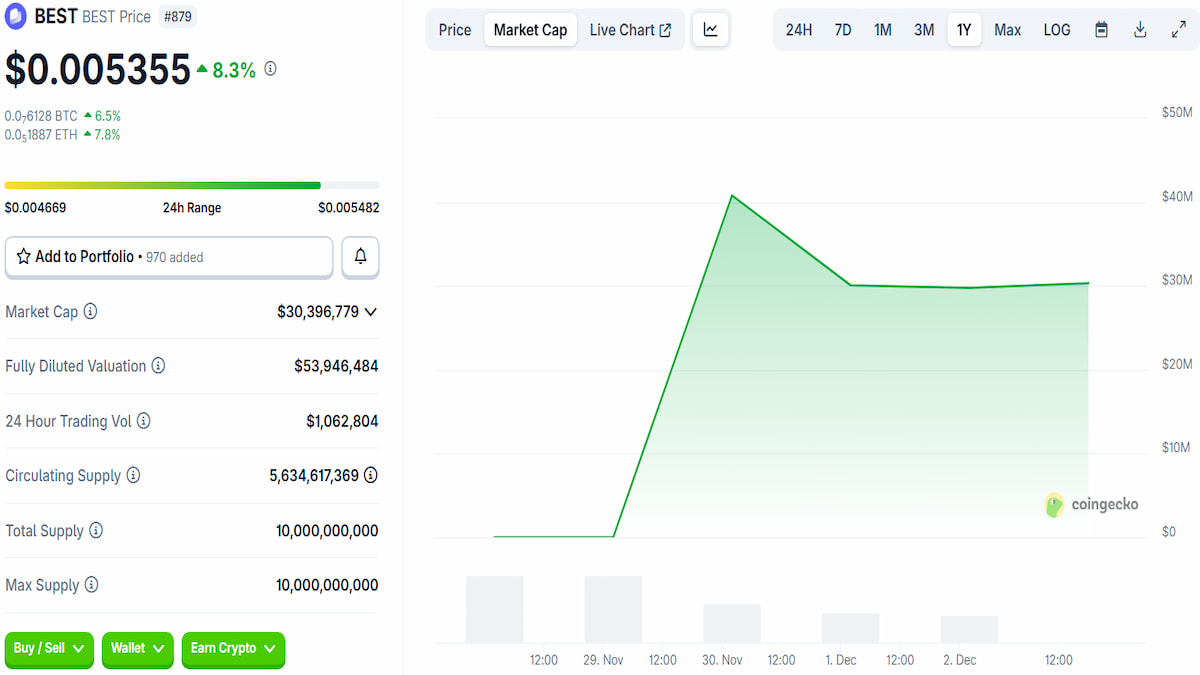Screen dimensions: 1200x675
Task: Open the date range calendar icon
Action: click(1101, 30)
